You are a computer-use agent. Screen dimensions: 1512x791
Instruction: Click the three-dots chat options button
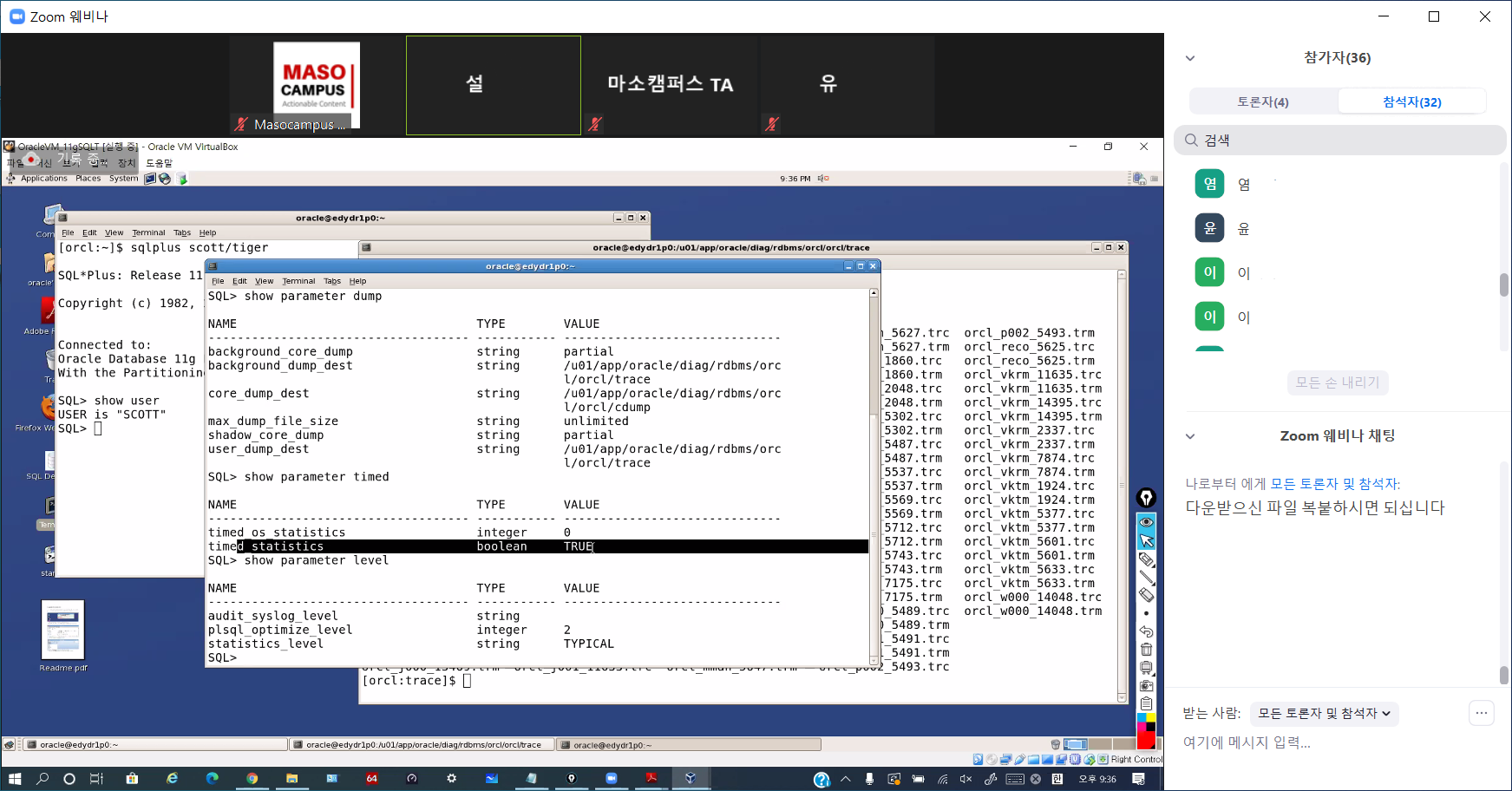pyautogui.click(x=1481, y=713)
